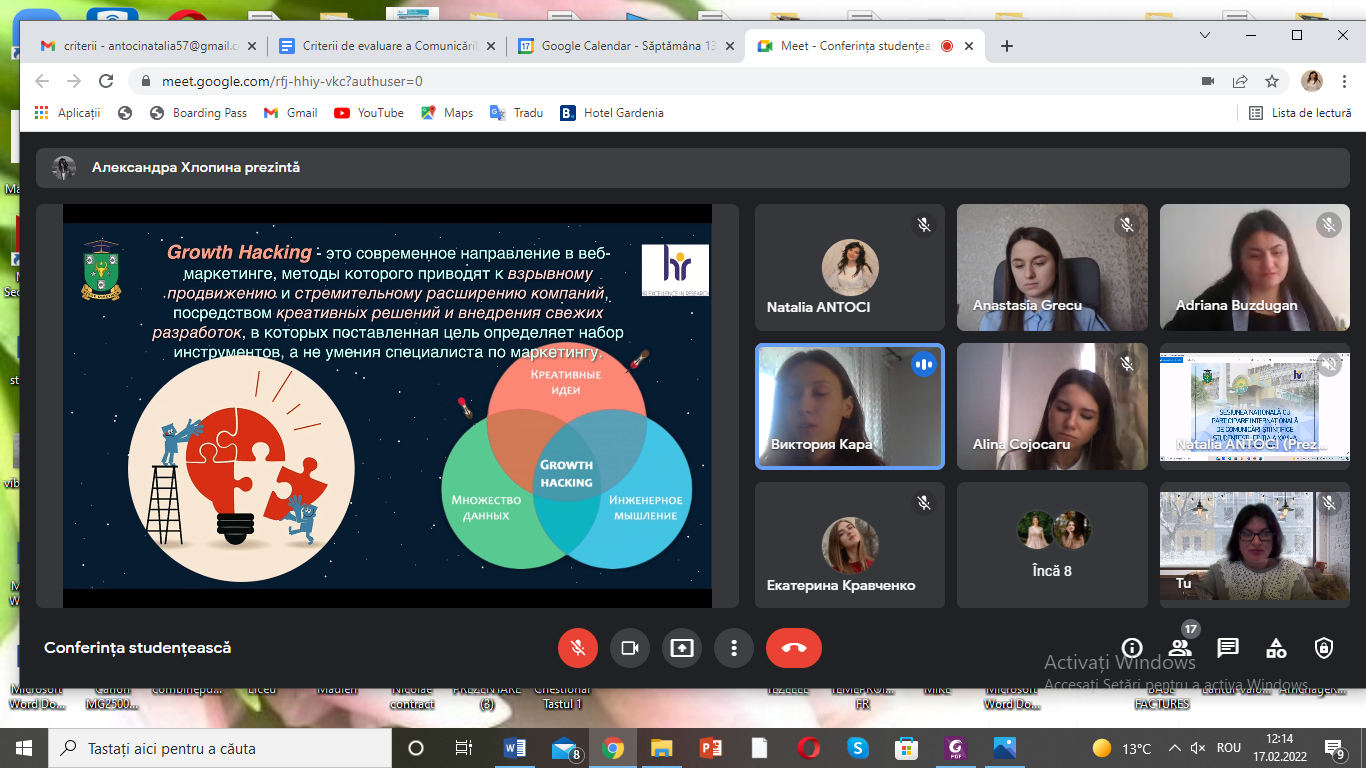Open the Gmail bookmark
Image resolution: width=1366 pixels, height=768 pixels.
(291, 113)
